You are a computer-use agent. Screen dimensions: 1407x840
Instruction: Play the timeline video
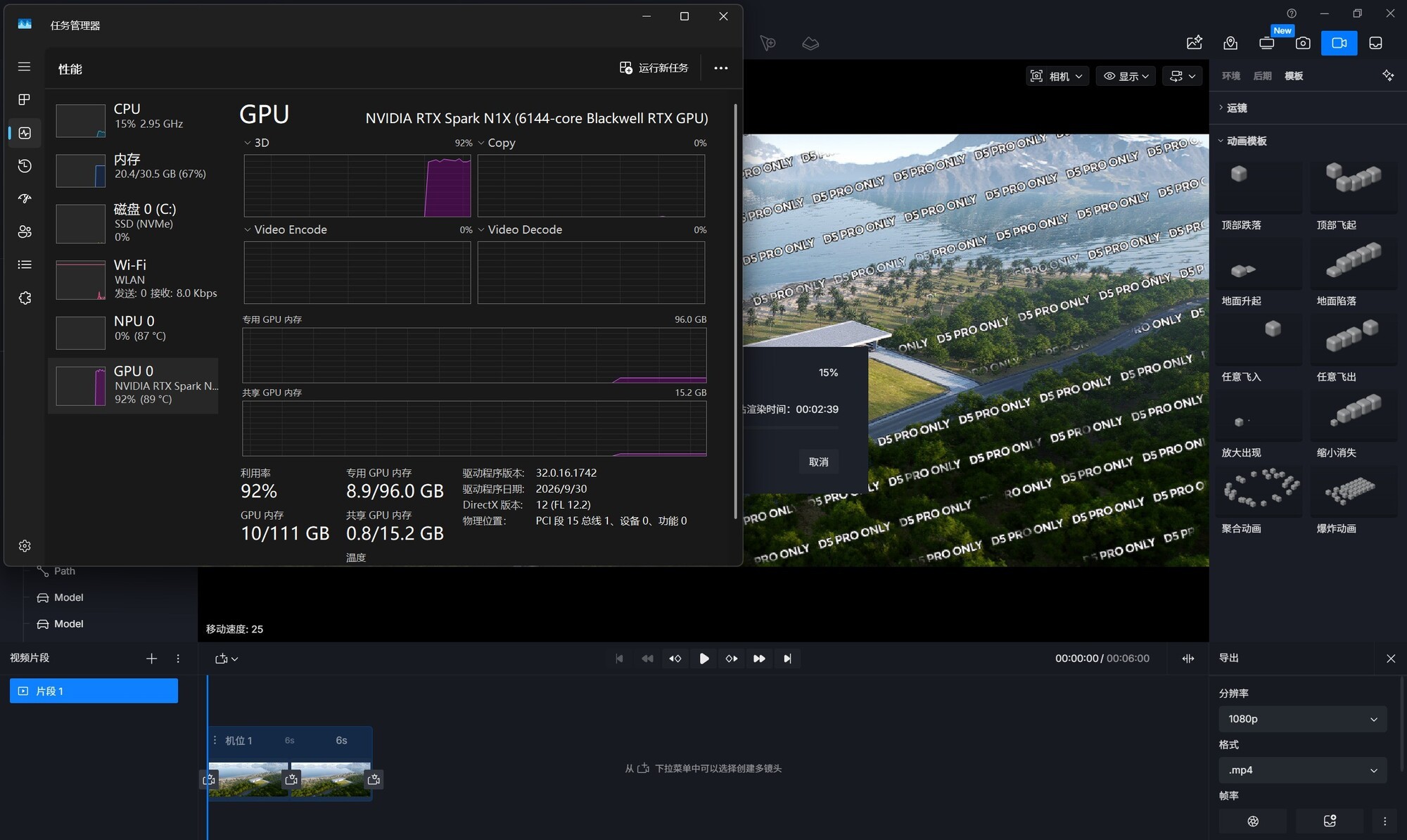pos(703,658)
